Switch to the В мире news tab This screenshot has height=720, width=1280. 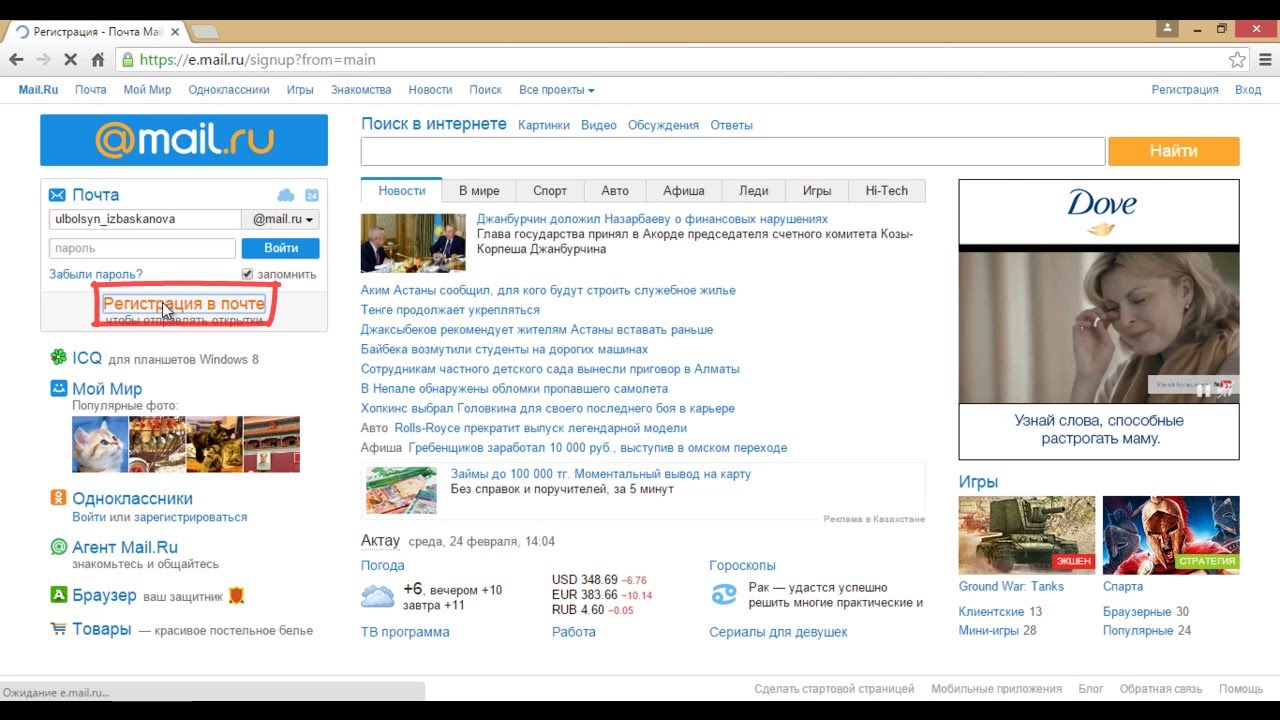point(479,191)
